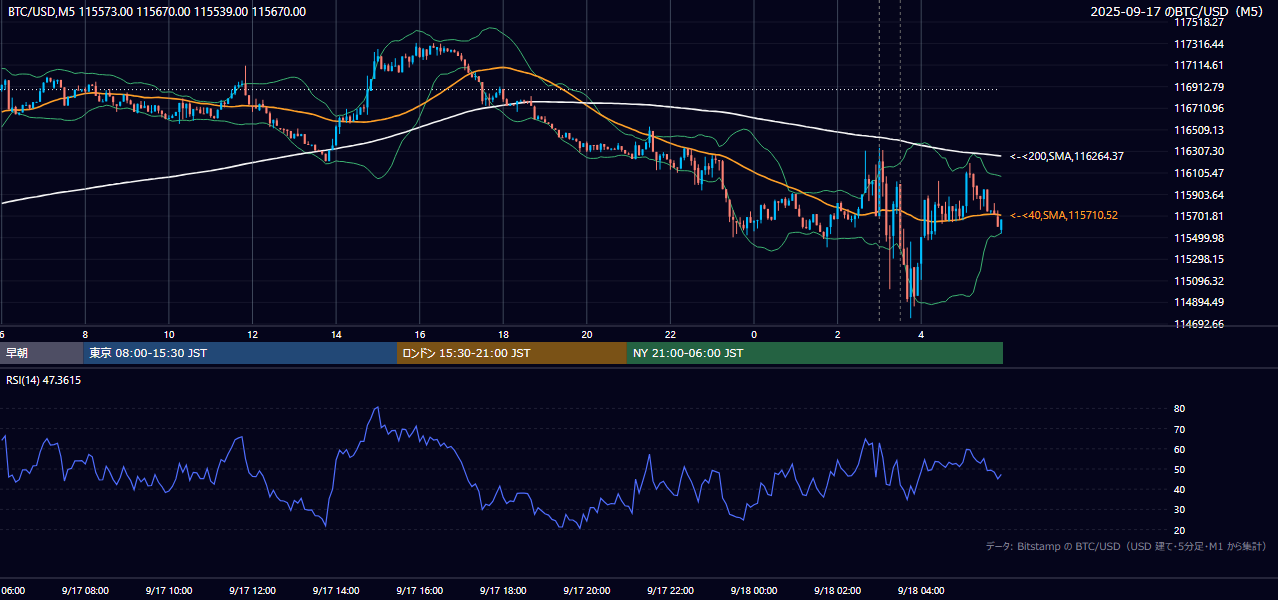Viewport: 1278px width, 600px height.
Task: Click price axis value 114692.66
Action: tap(1198, 324)
